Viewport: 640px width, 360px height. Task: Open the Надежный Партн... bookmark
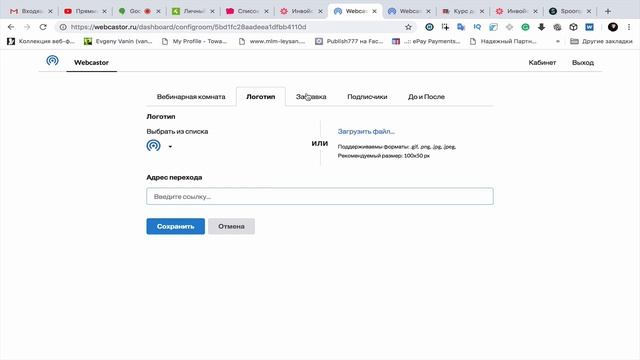503,41
